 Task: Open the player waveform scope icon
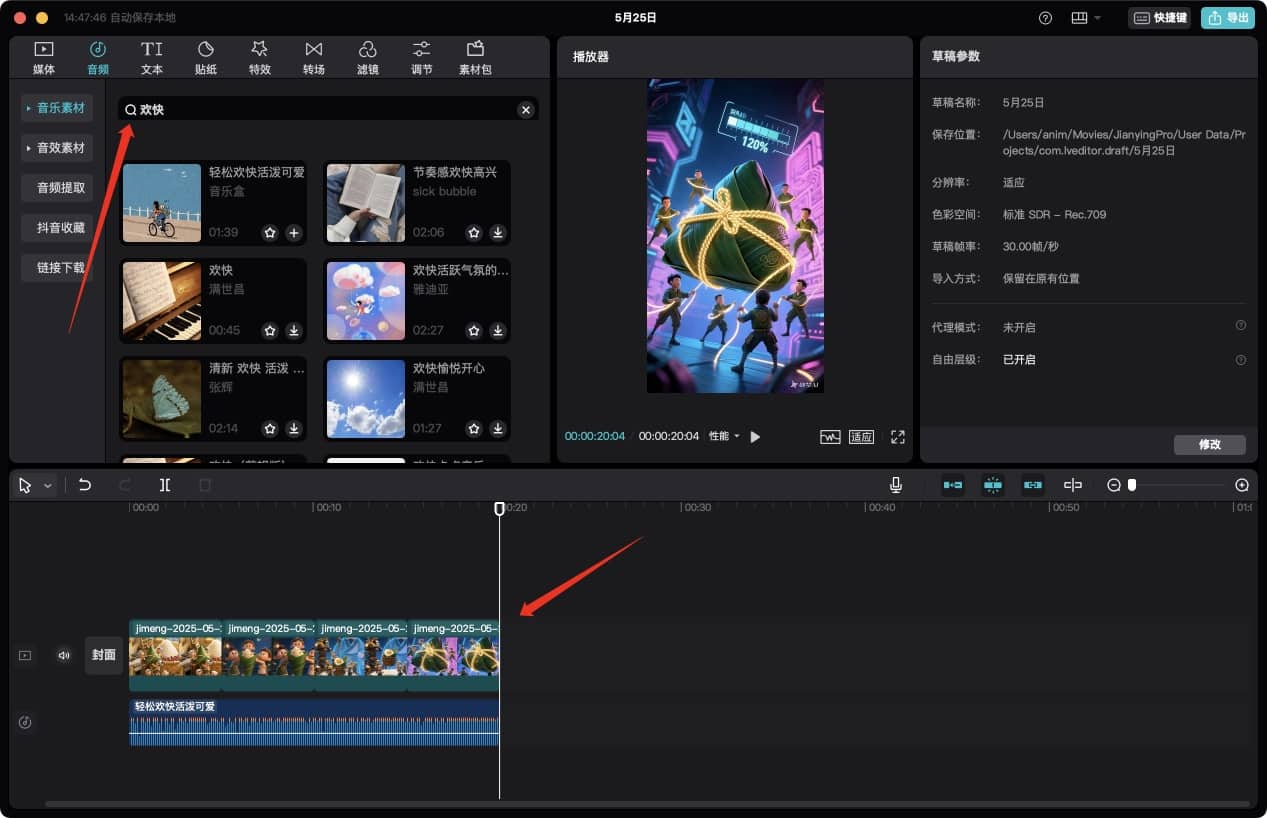830,437
